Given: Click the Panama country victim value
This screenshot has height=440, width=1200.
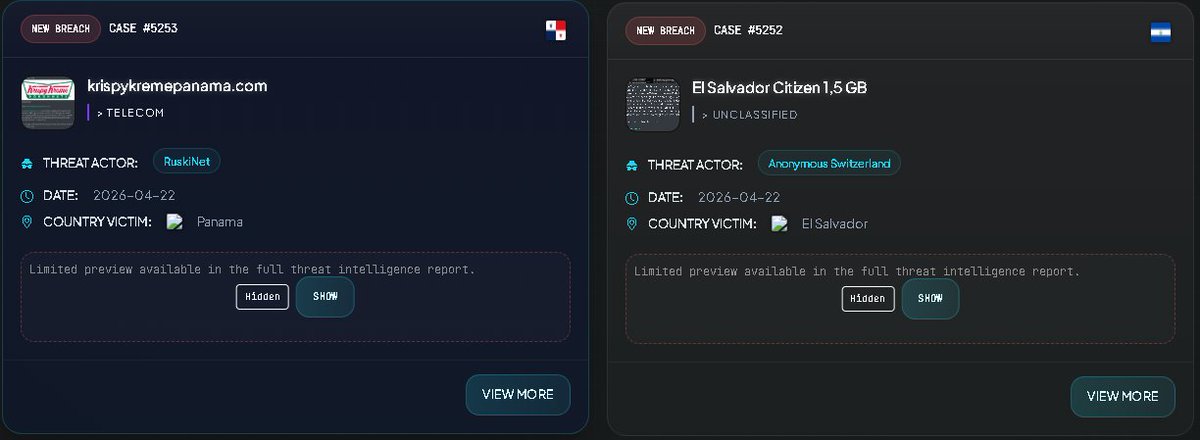Looking at the screenshot, I should [x=220, y=222].
